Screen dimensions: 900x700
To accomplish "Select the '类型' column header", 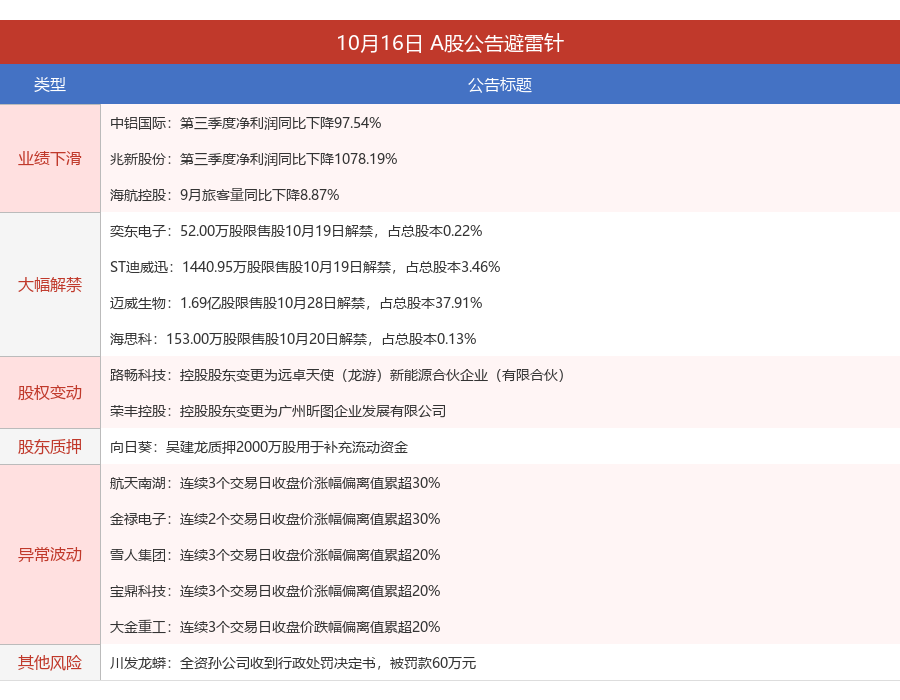I will click(50, 84).
